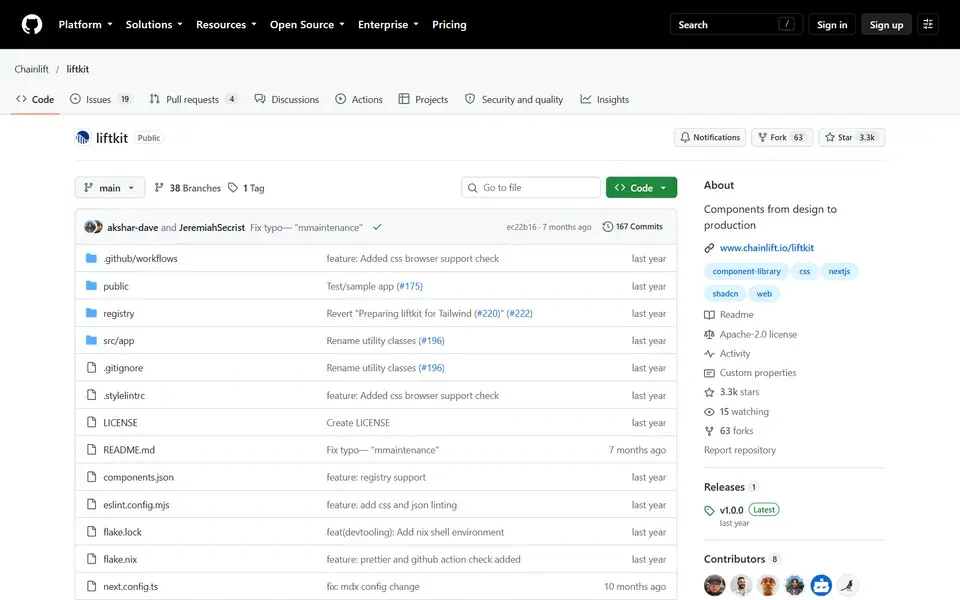Switch to the Issues tab
This screenshot has width=960, height=600.
coord(100,99)
